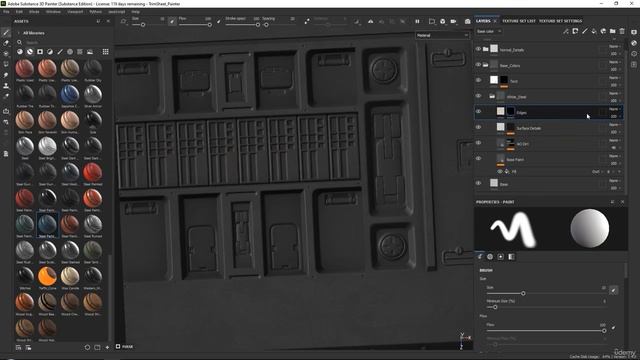
Task: Adjust the Size slider in Properties panel
Action: pos(547,293)
